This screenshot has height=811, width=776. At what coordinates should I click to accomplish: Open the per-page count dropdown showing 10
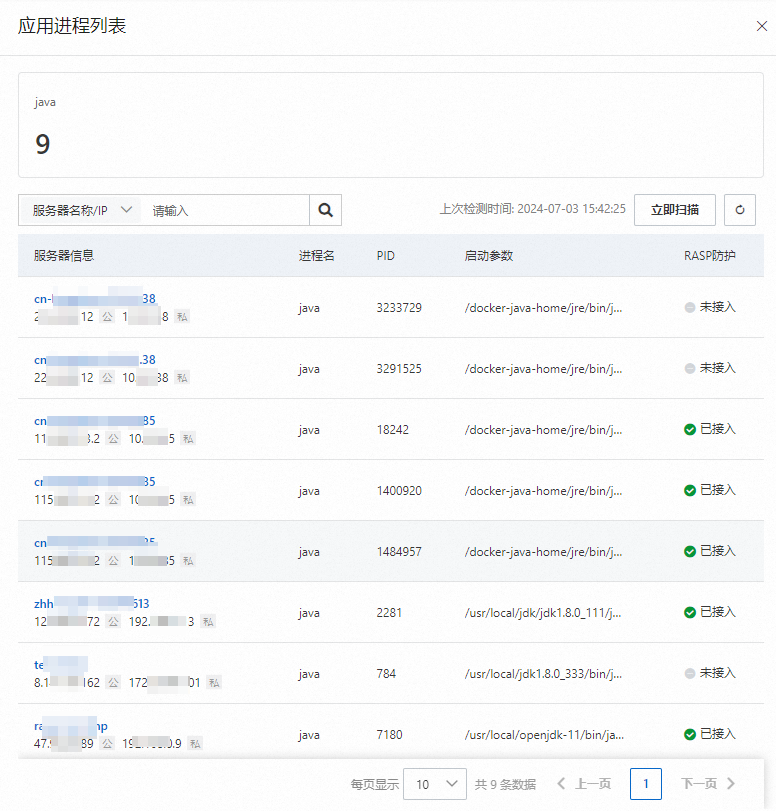(435, 784)
